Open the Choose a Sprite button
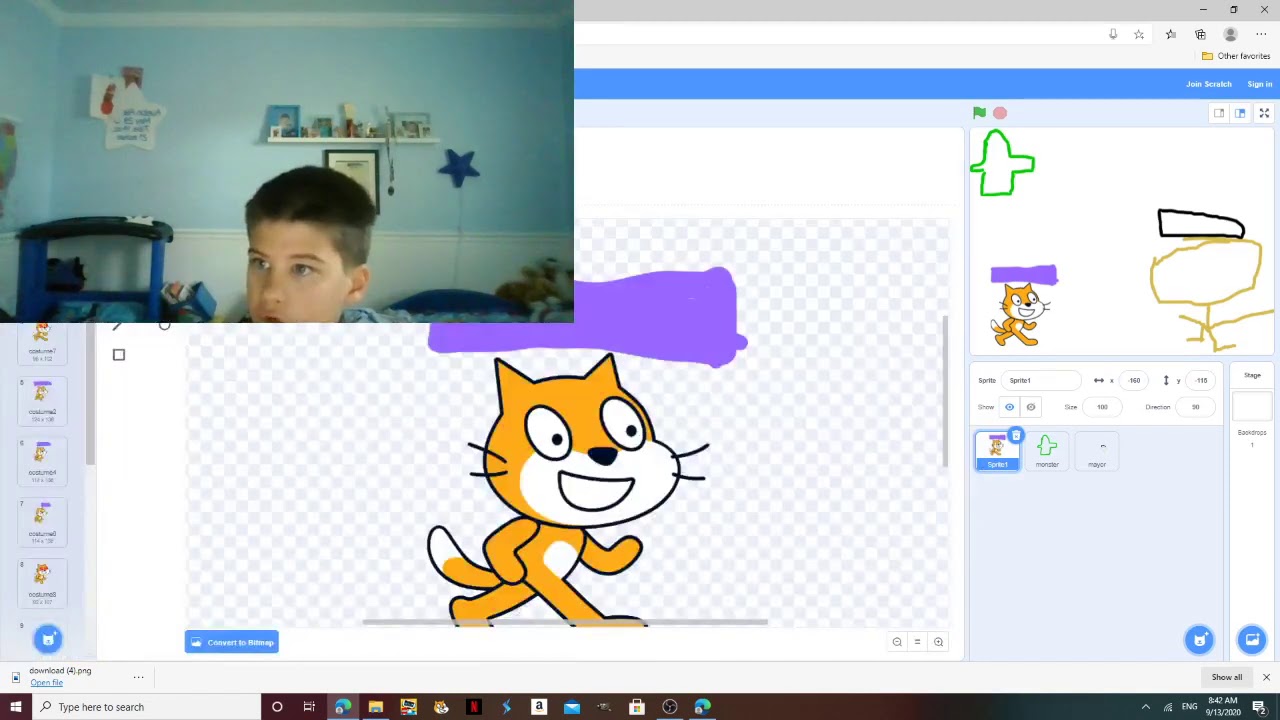1280x720 pixels. pos(1199,640)
